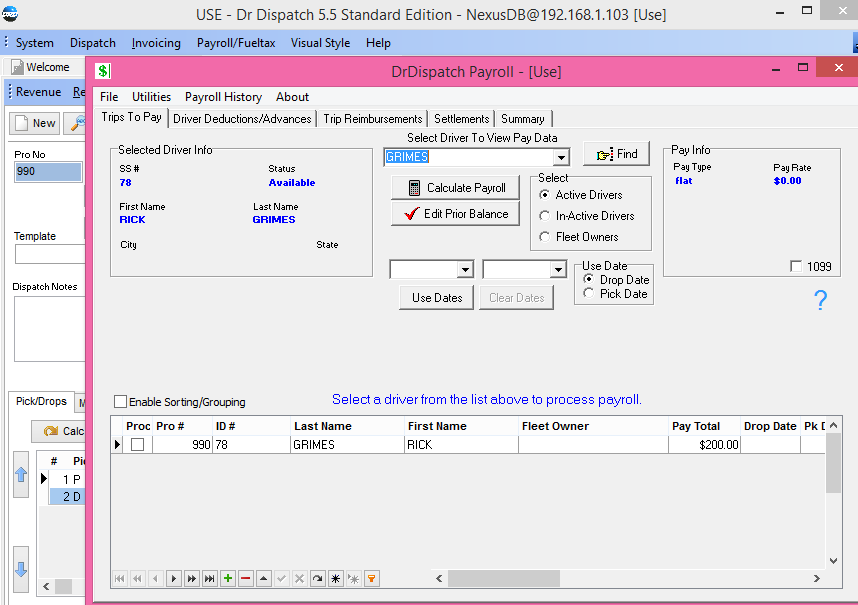
Task: Post changes with checkmark icon
Action: (x=281, y=578)
